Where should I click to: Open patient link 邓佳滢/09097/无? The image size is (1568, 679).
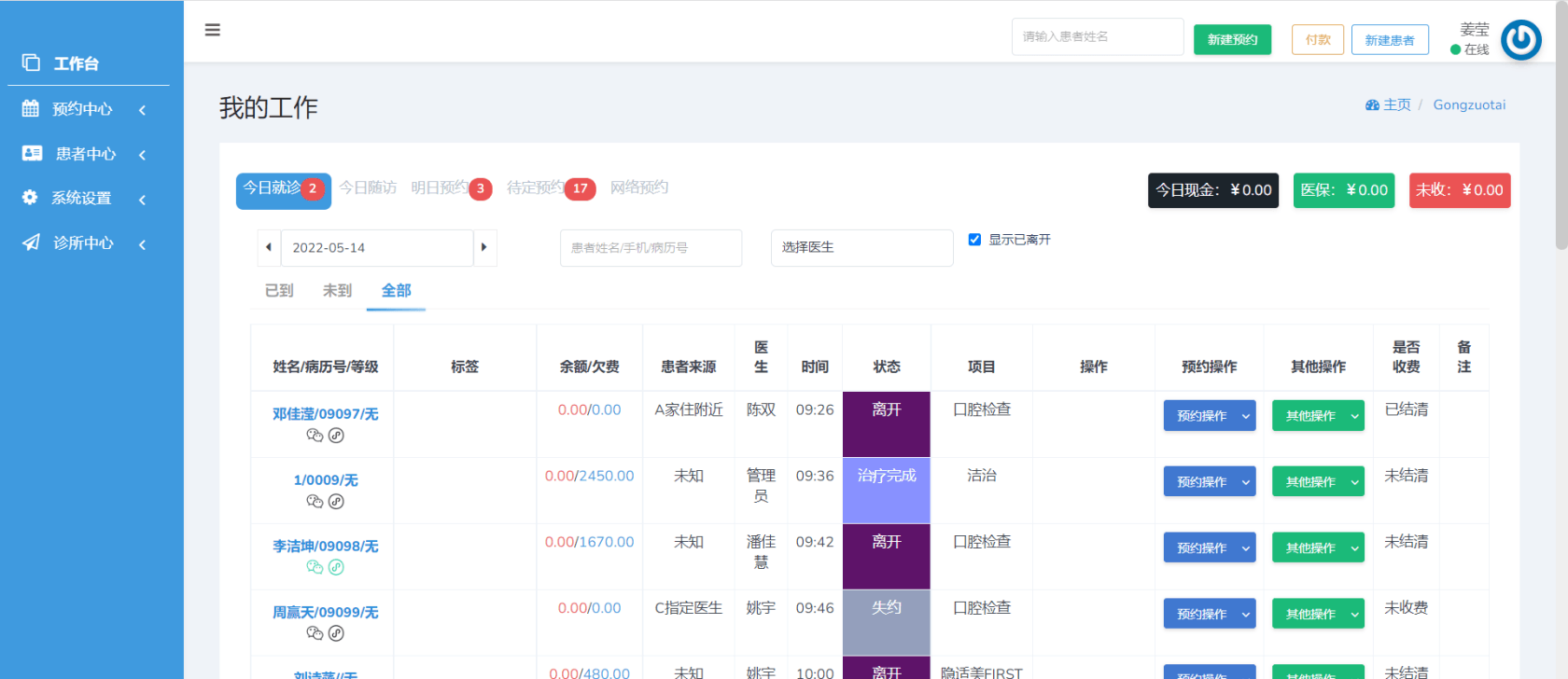click(325, 414)
